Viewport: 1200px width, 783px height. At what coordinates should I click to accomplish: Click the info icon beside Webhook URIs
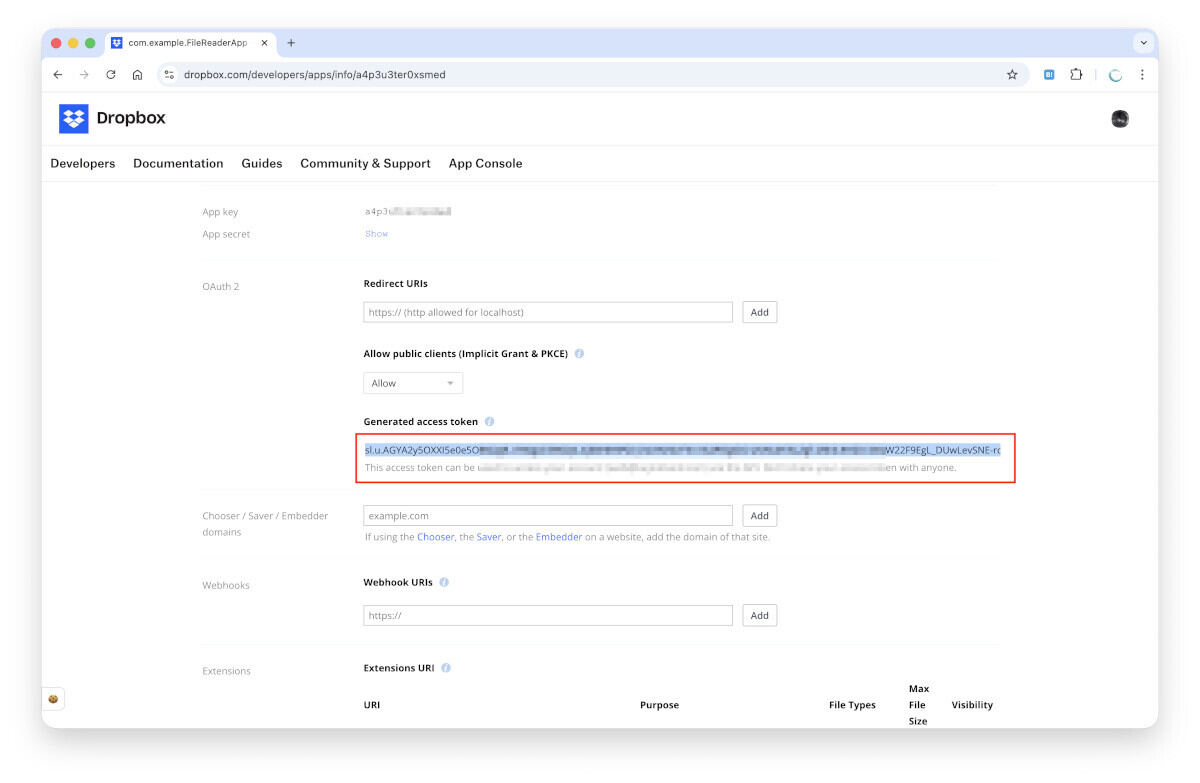pyautogui.click(x=444, y=582)
